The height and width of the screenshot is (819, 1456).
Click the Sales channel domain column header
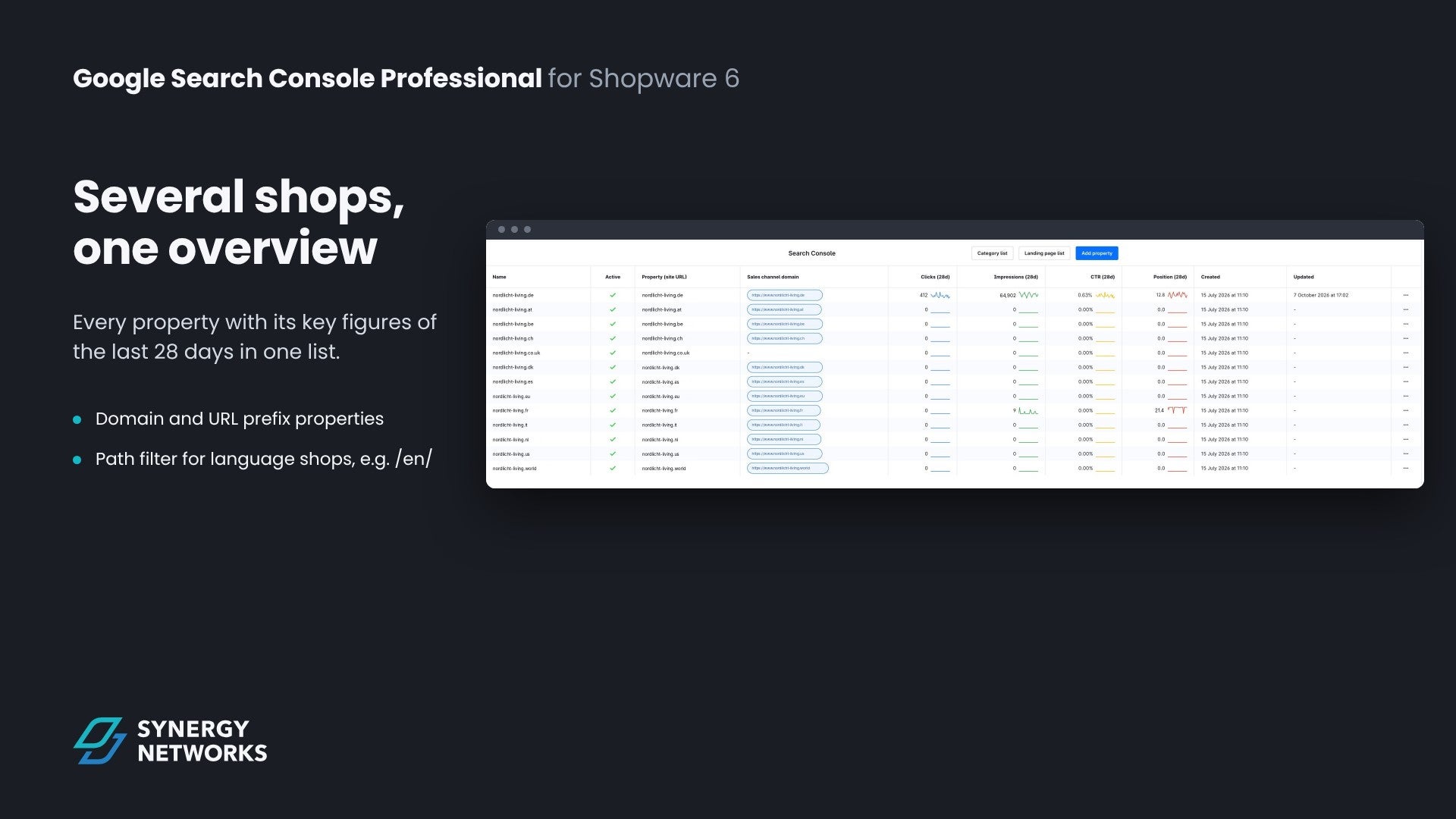(773, 277)
